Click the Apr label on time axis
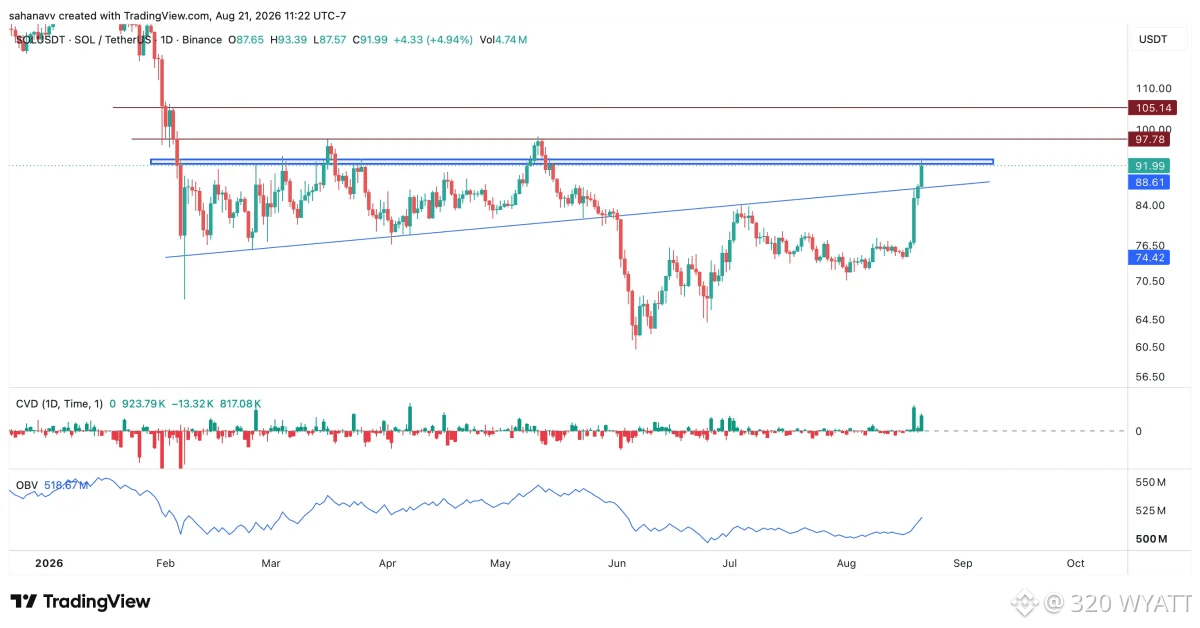Image resolution: width=1200 pixels, height=628 pixels. point(388,563)
